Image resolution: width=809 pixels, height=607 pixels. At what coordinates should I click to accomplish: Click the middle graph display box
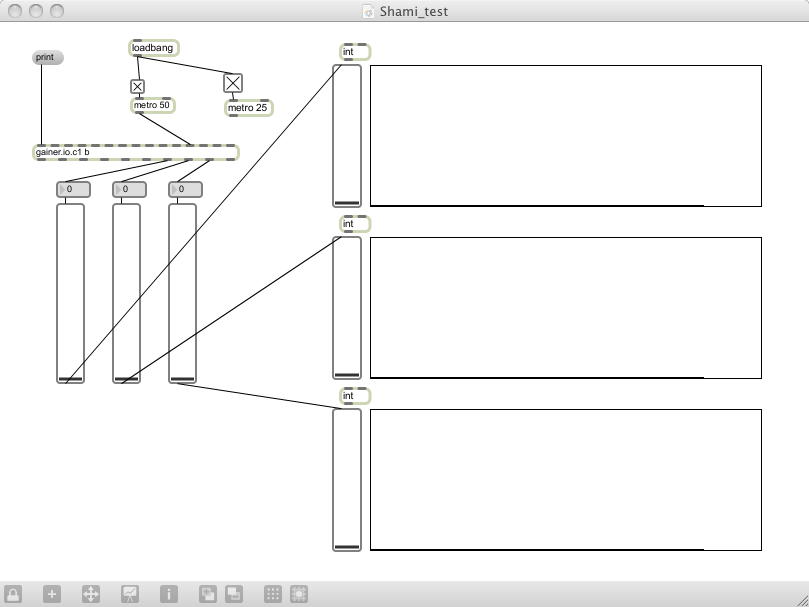(566, 308)
